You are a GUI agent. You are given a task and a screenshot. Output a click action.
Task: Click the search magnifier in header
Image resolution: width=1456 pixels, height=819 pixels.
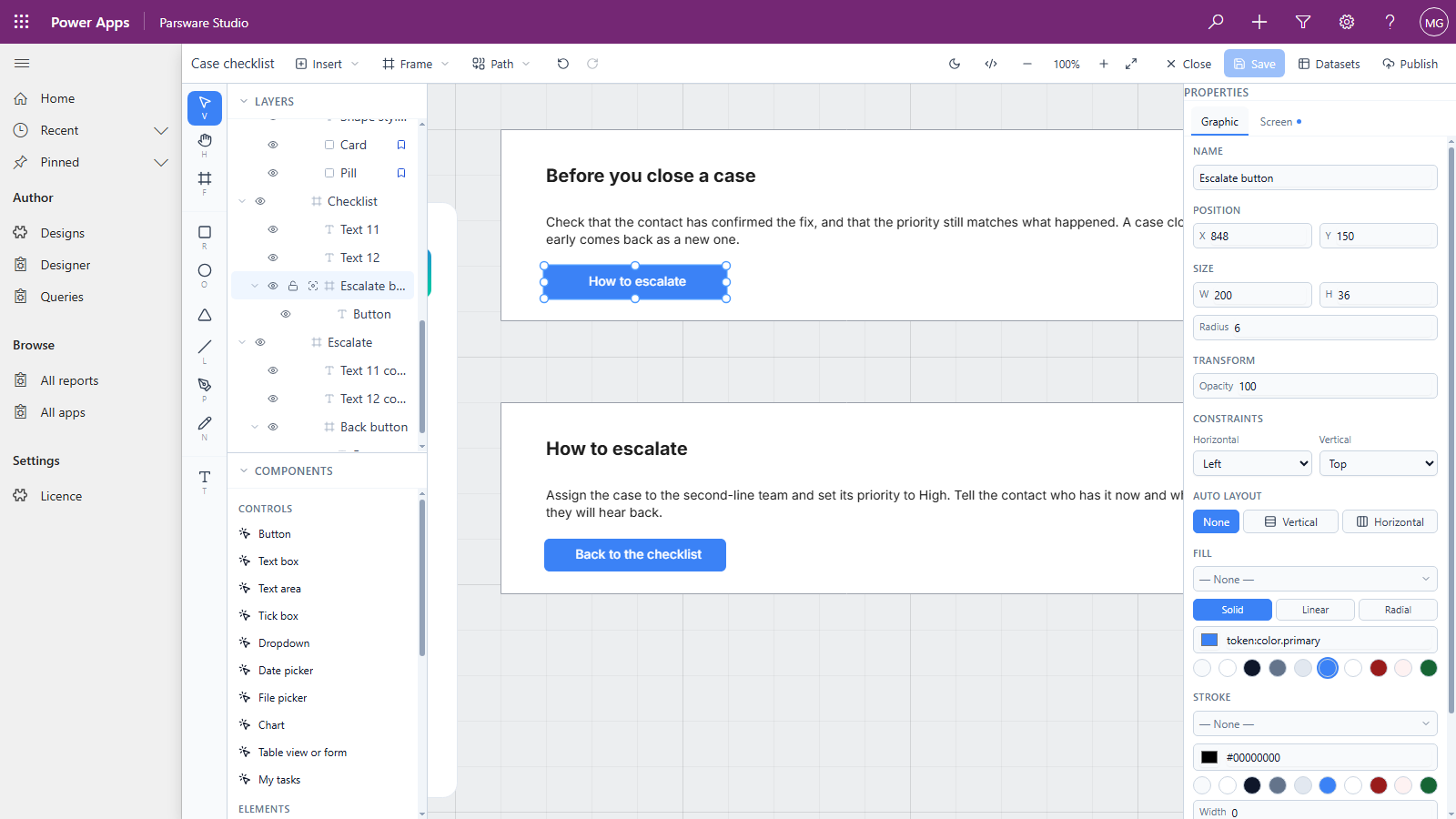1216,22
